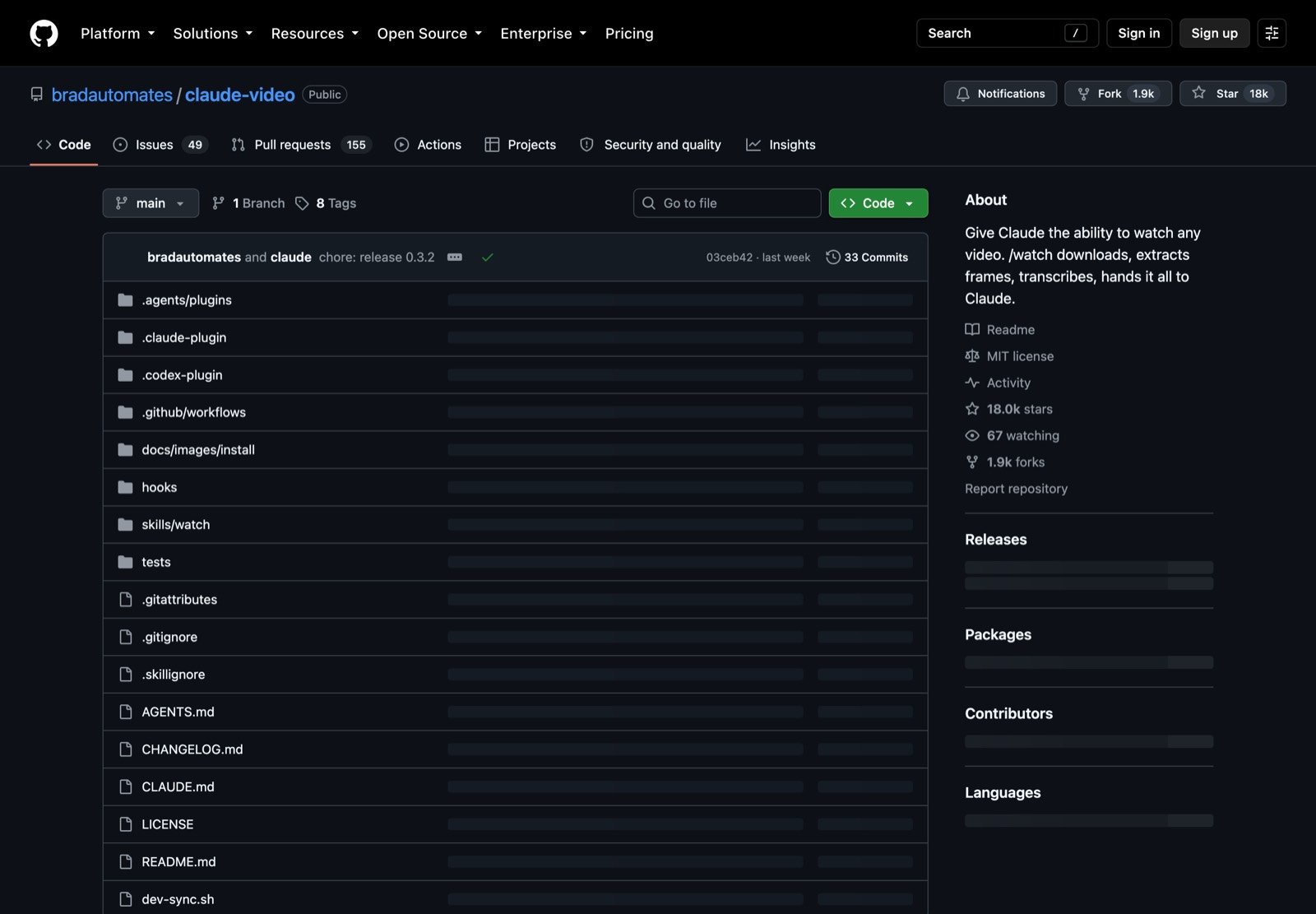Screen dimensions: 1316x914
Task: Open the Notifications button
Action: coord(1000,94)
